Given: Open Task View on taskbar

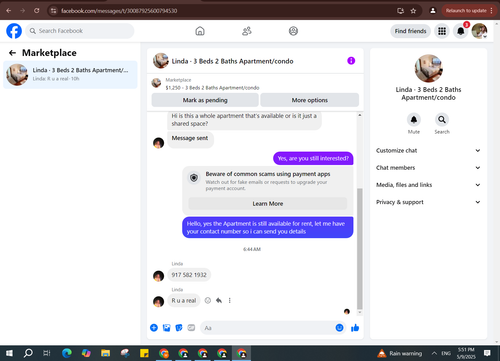Looking at the screenshot, I should (x=47, y=353).
